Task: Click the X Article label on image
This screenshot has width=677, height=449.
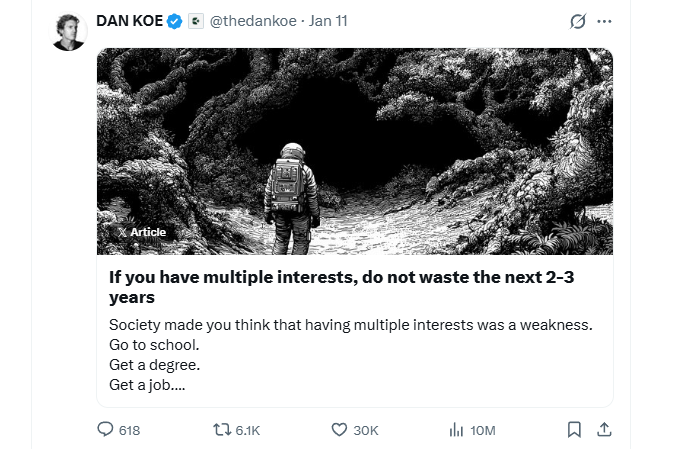Action: pyautogui.click(x=141, y=232)
